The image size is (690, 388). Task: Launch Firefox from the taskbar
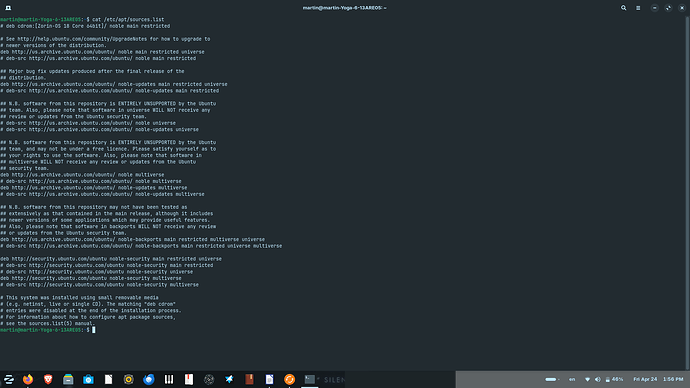pyautogui.click(x=28, y=379)
